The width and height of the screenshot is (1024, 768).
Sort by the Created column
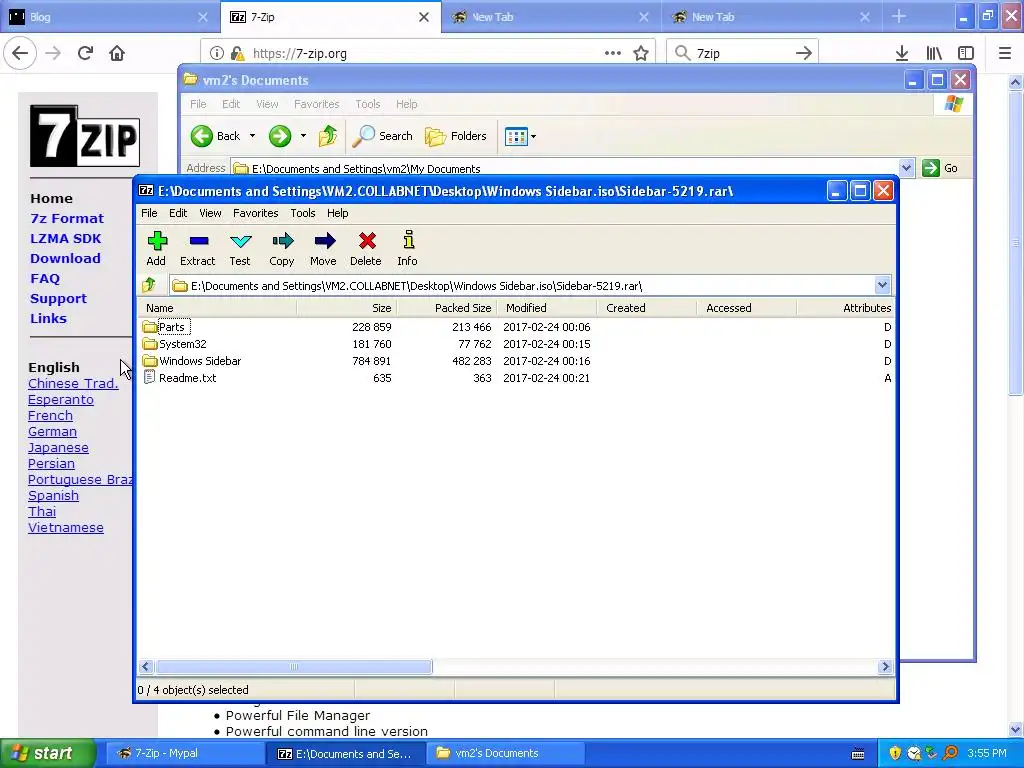tap(647, 308)
